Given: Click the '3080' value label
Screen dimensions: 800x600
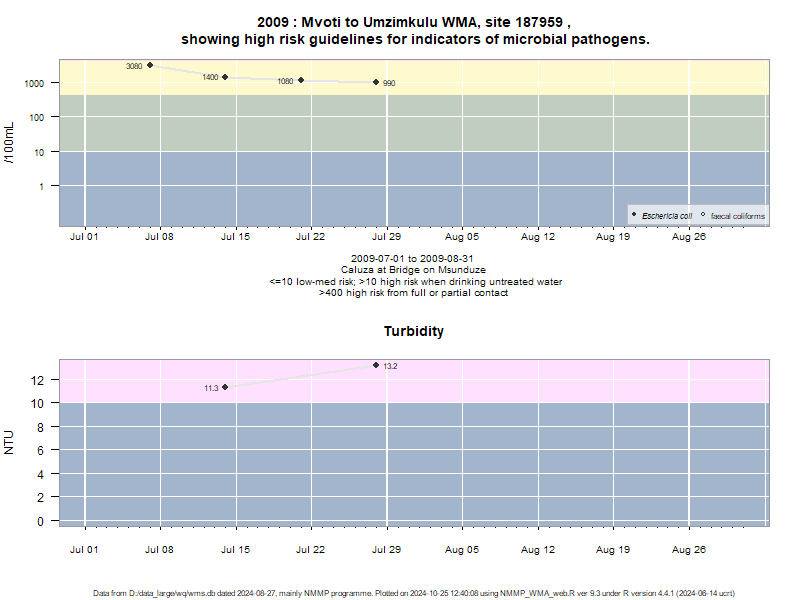Looking at the screenshot, I should [x=134, y=66].
